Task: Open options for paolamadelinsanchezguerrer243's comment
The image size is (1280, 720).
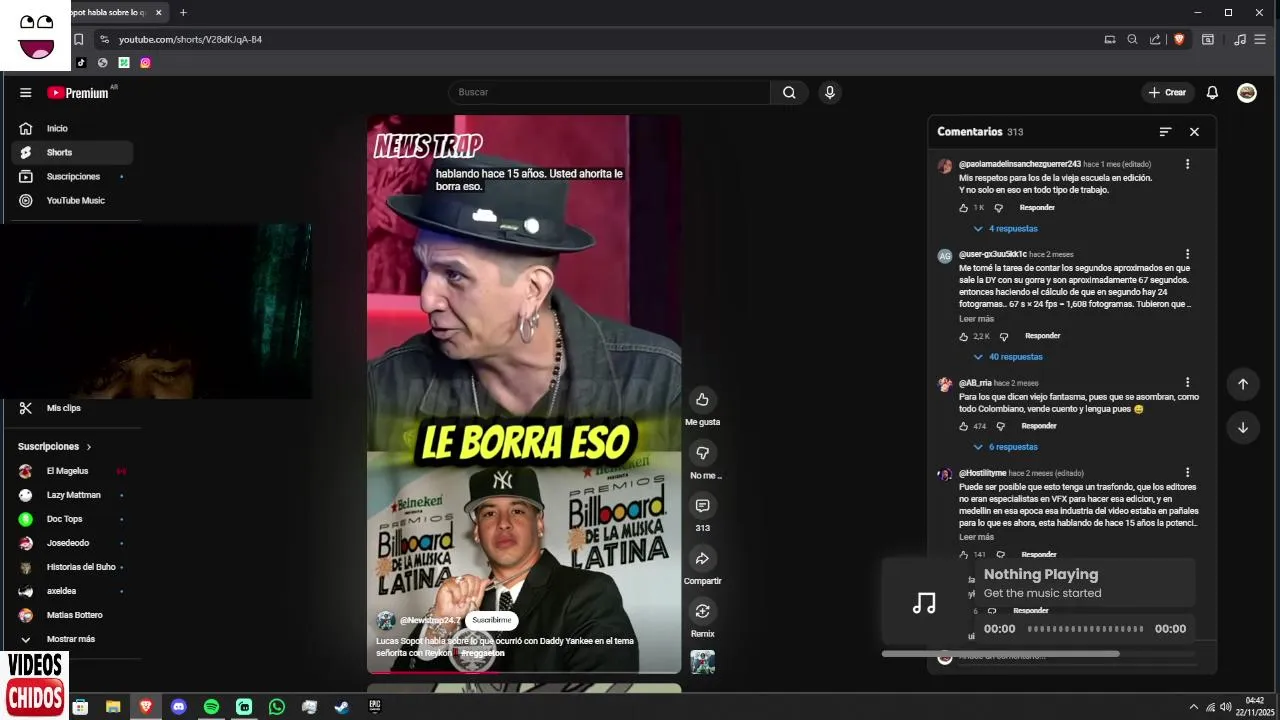Action: [x=1187, y=164]
